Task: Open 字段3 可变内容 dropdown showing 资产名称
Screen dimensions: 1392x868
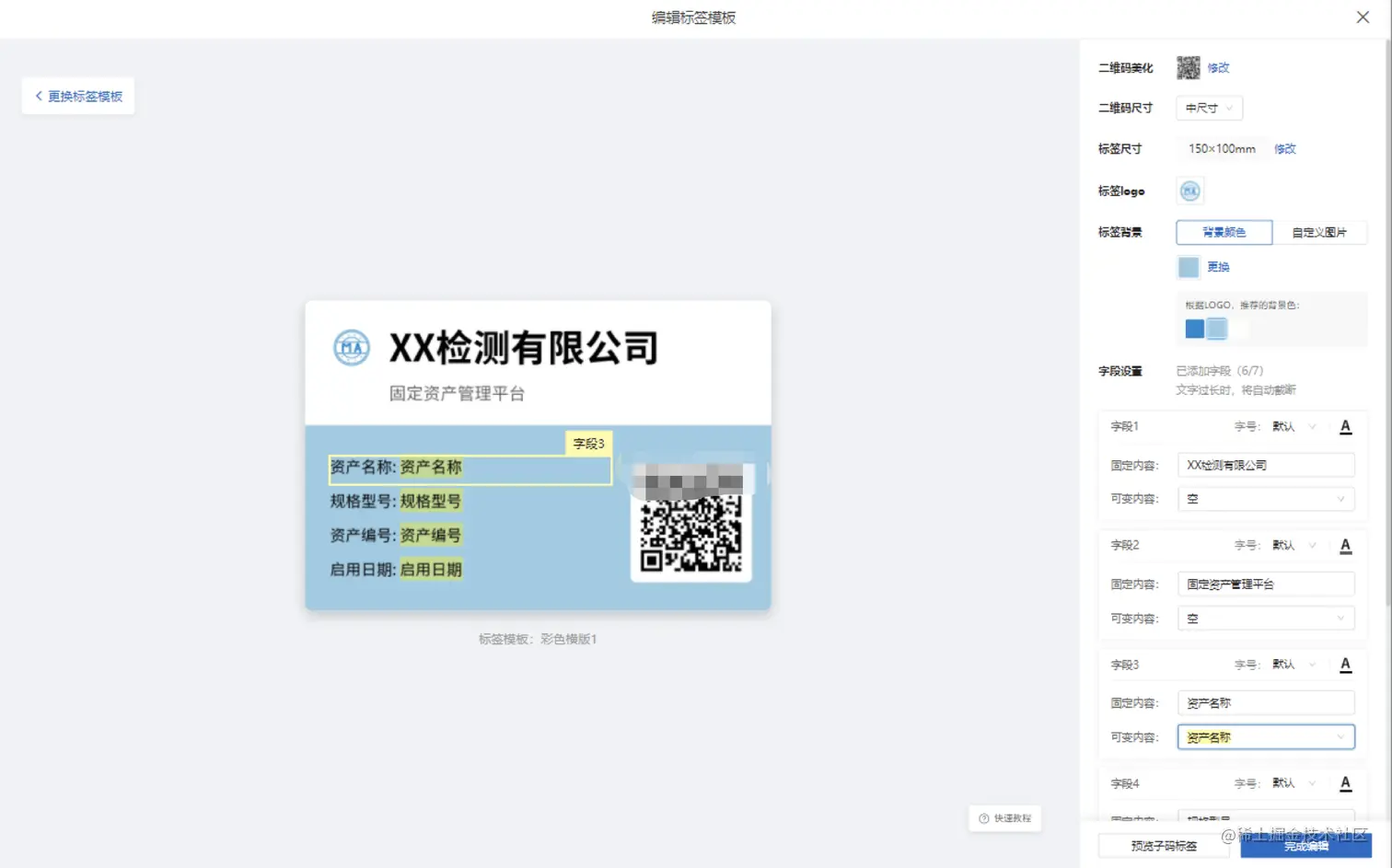Action: [x=1266, y=737]
